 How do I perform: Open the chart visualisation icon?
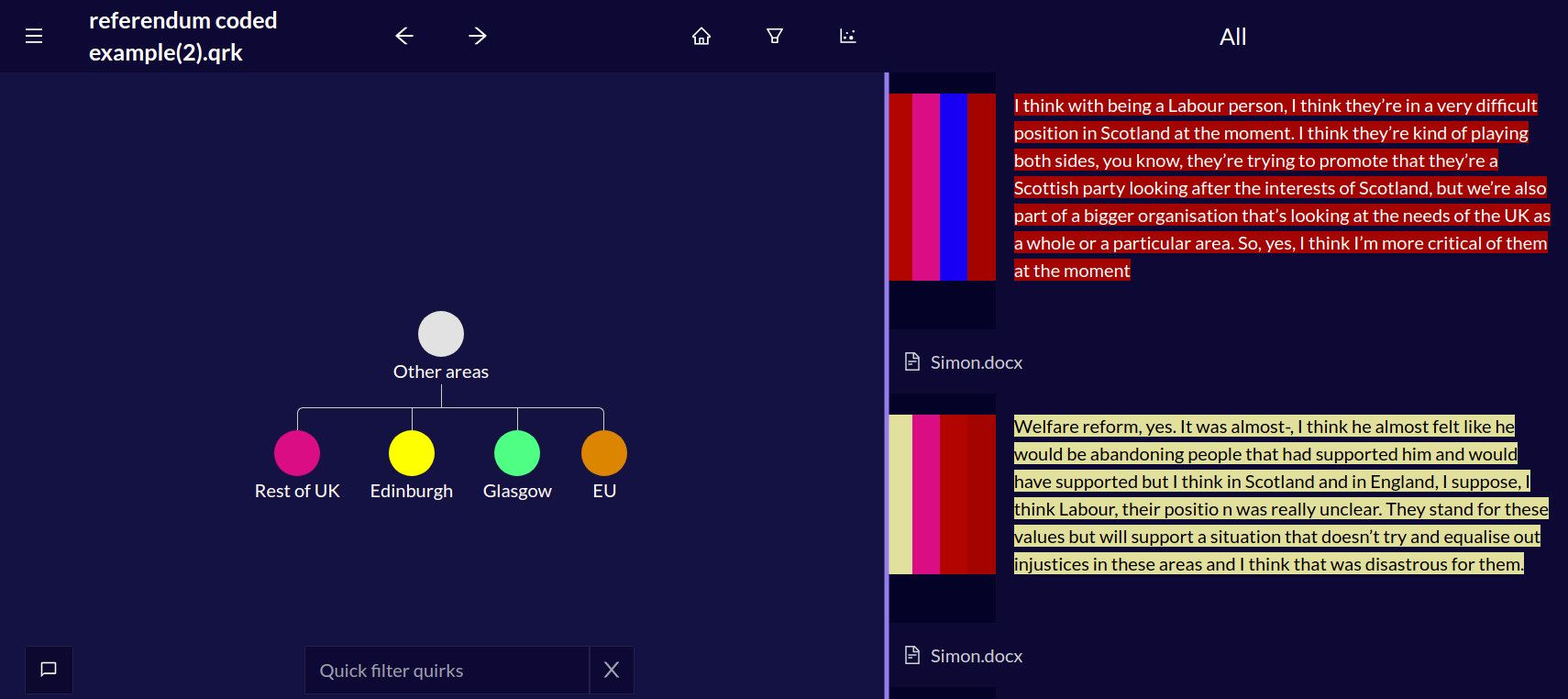[x=848, y=36]
